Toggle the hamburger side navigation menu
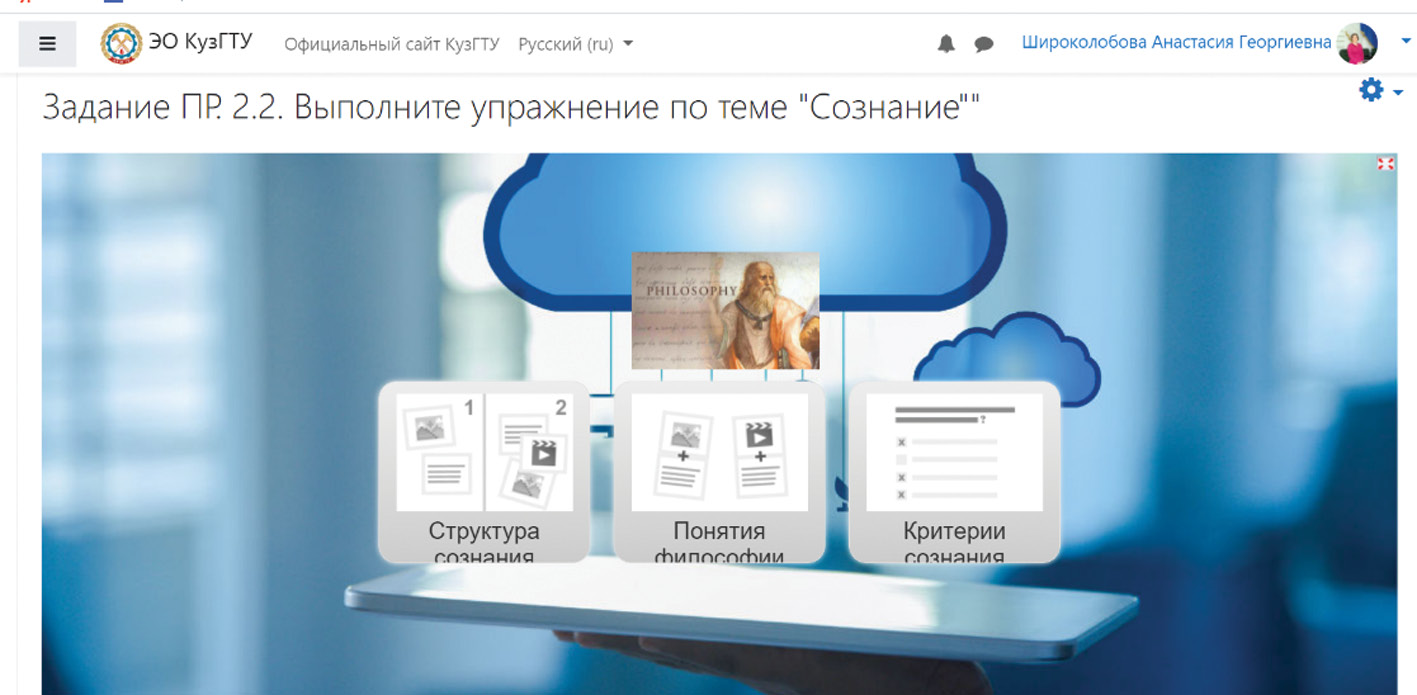The height and width of the screenshot is (695, 1417). coord(47,44)
